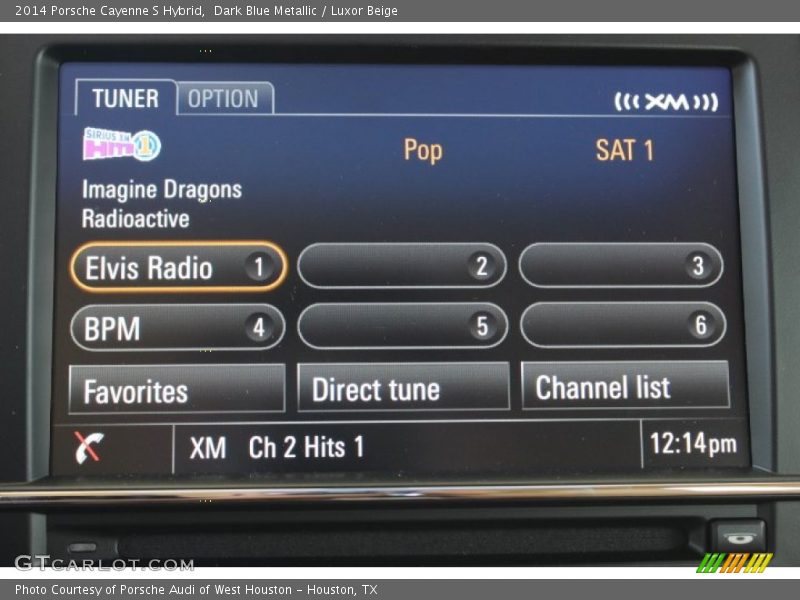Select empty preset button 3

click(x=621, y=265)
